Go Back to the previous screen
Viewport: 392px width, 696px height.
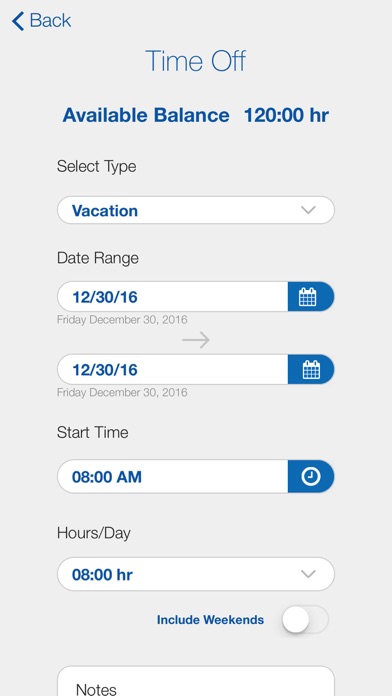41,21
